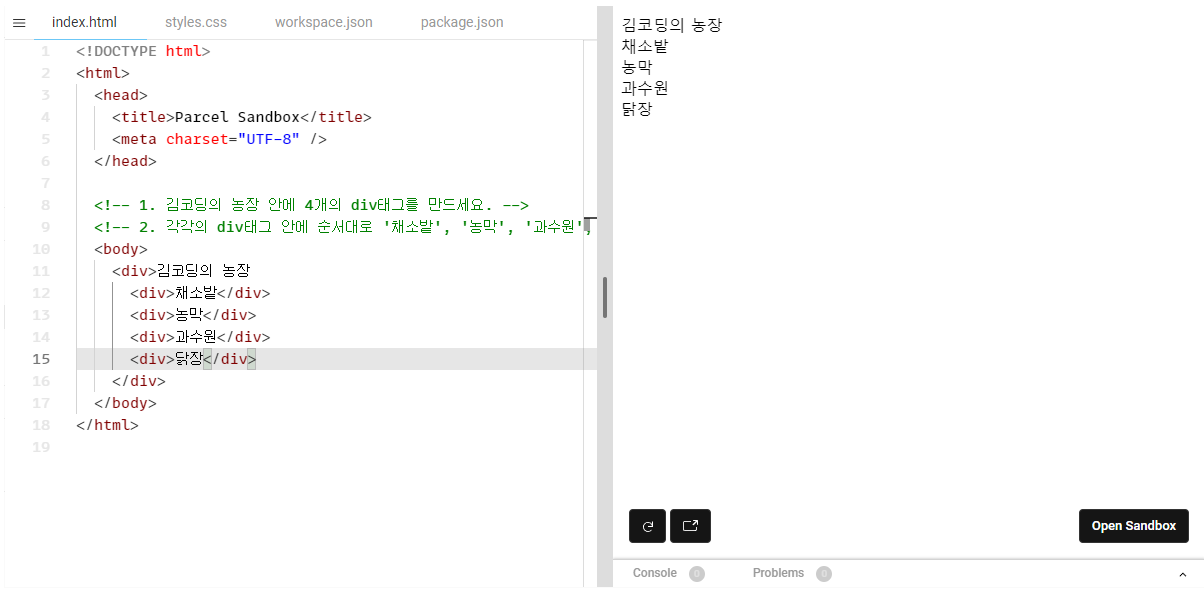Click the closing </head> tag line

[x=125, y=161]
